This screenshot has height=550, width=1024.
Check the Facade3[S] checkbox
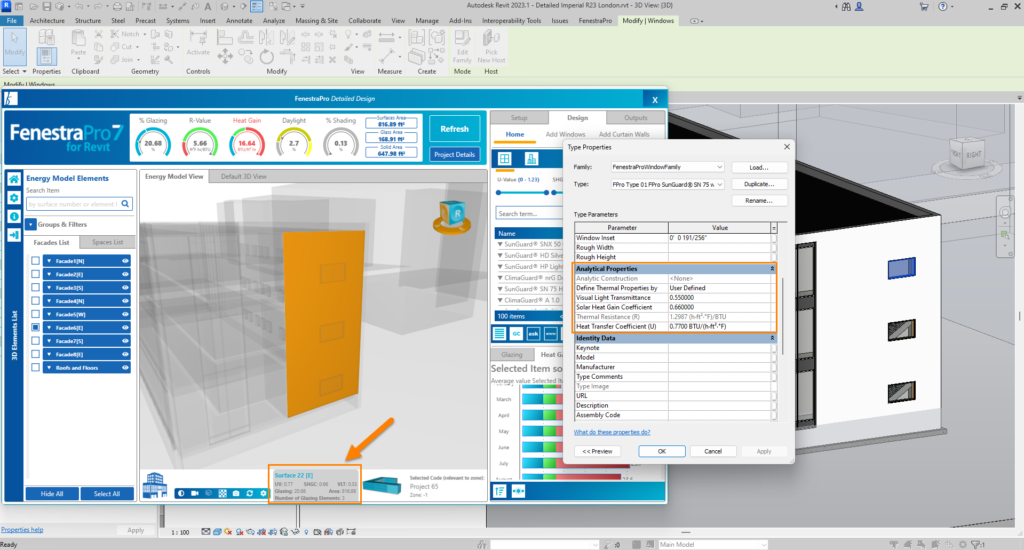click(35, 287)
